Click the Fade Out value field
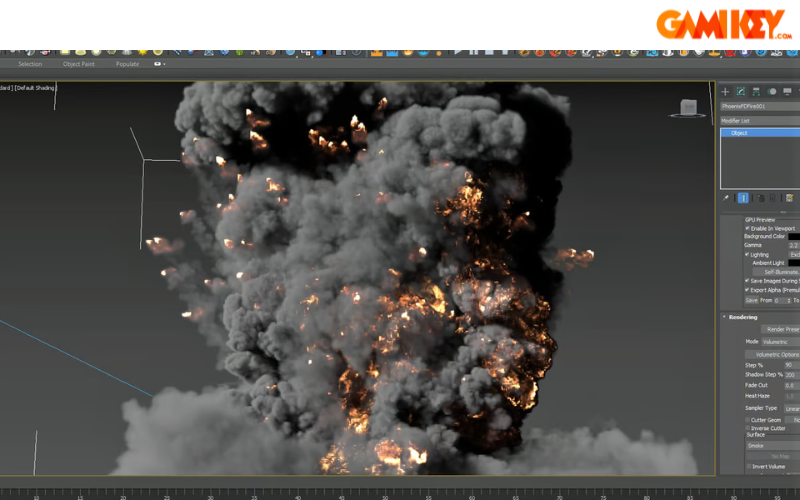 [792, 385]
